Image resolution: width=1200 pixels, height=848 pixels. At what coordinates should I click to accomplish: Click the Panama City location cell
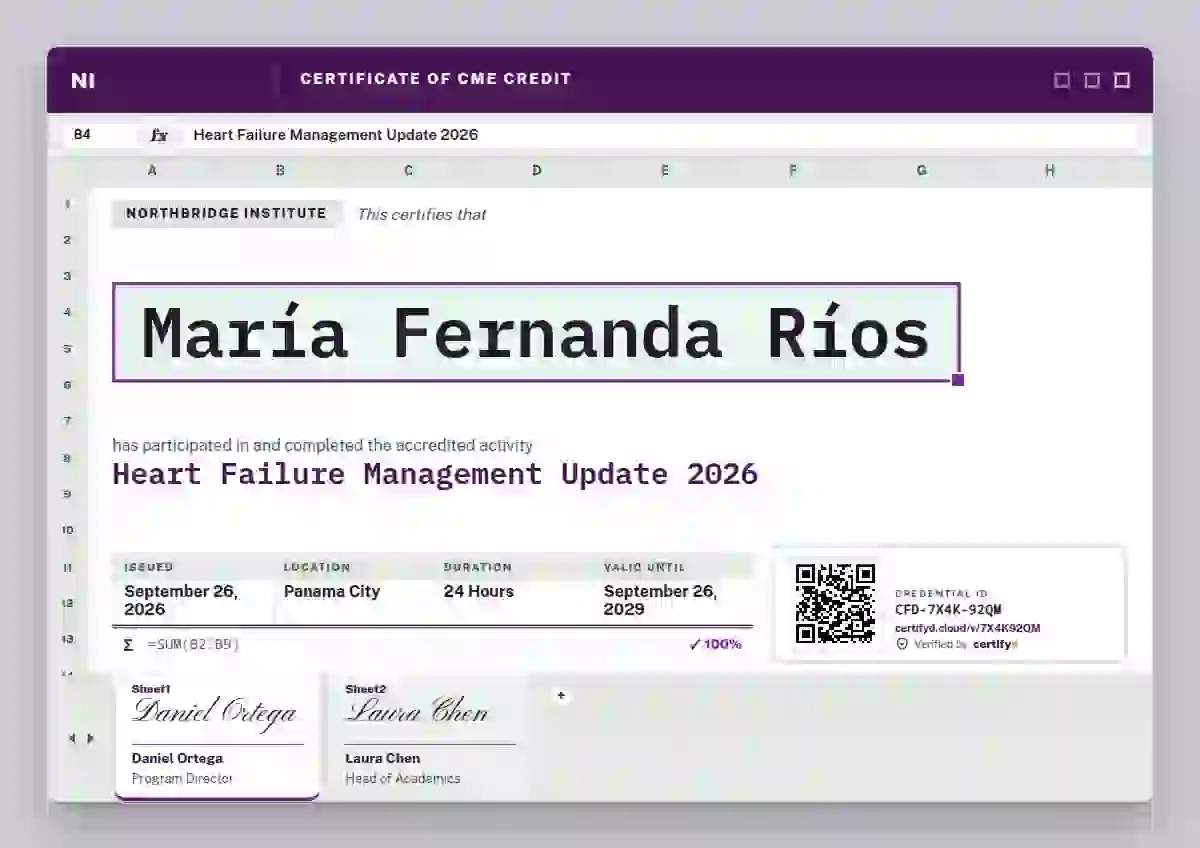pos(332,591)
